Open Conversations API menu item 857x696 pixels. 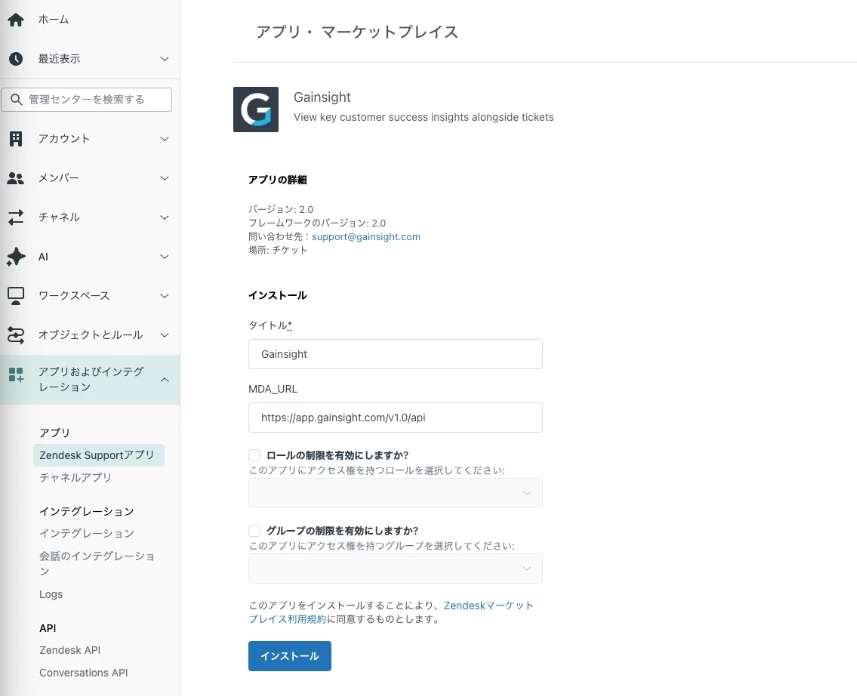click(84, 672)
